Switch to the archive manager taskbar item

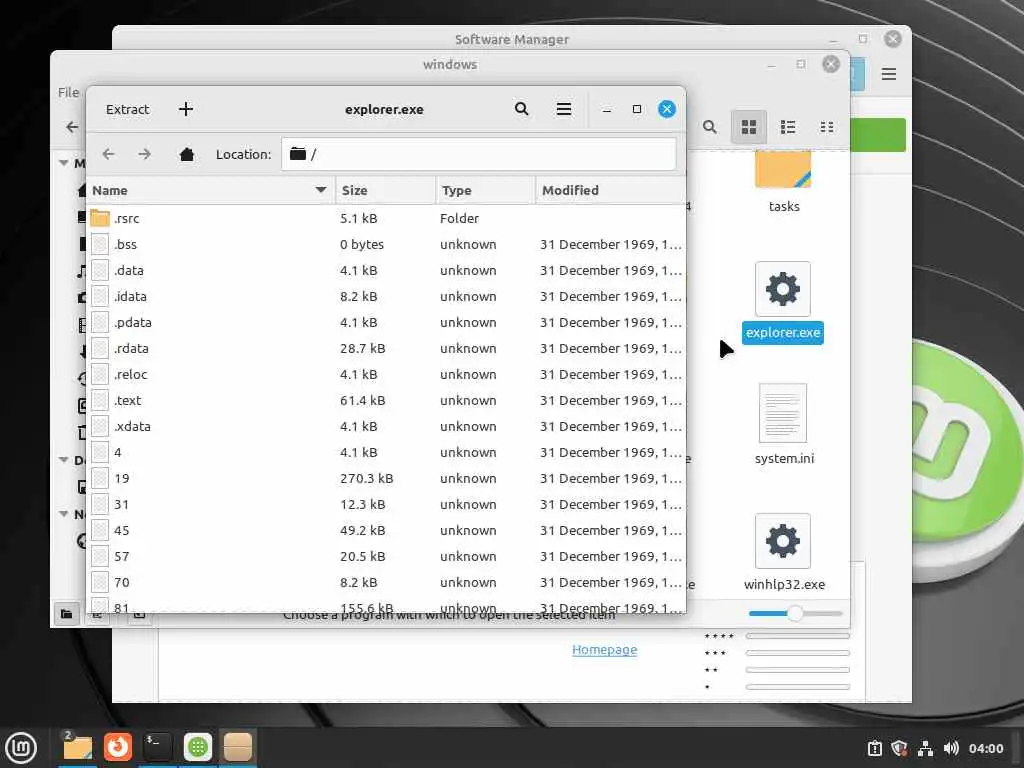pos(238,747)
